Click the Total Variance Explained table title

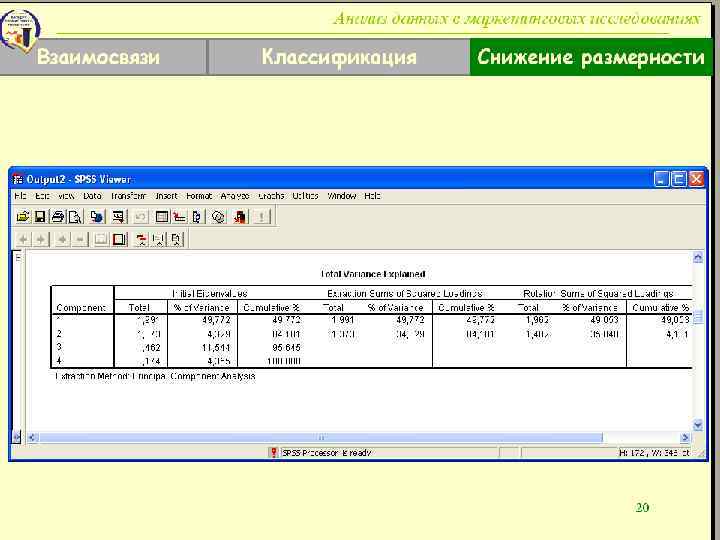(373, 274)
